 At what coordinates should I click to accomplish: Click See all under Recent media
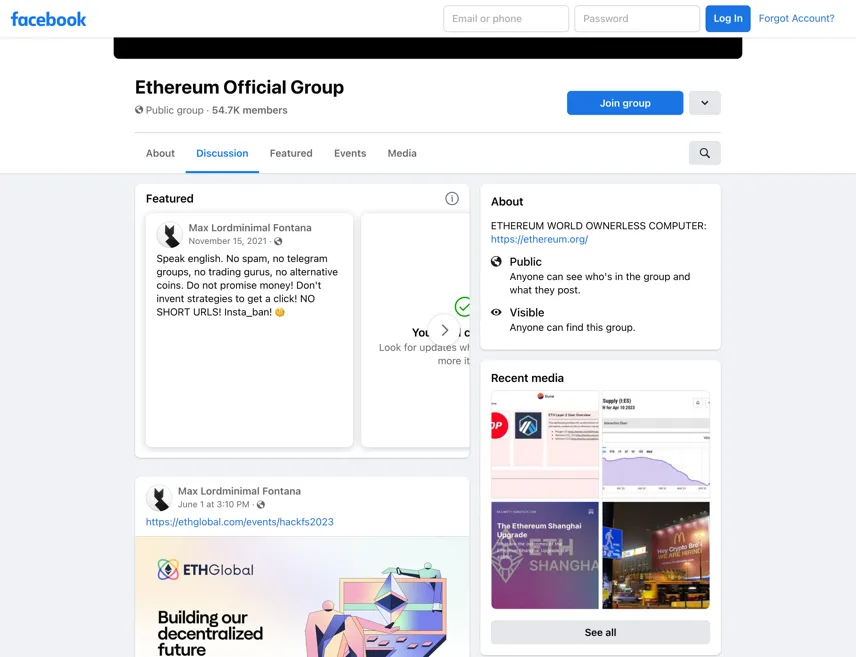[x=600, y=632]
